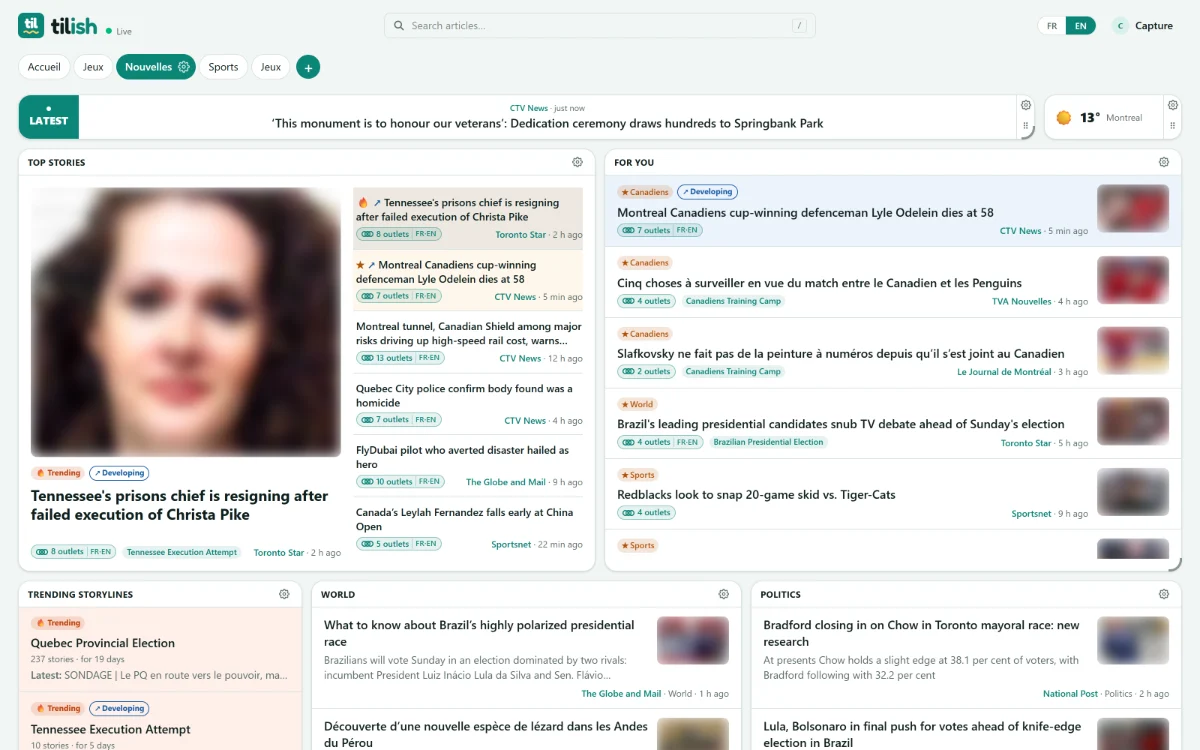Click the sun weather icon

1064,118
